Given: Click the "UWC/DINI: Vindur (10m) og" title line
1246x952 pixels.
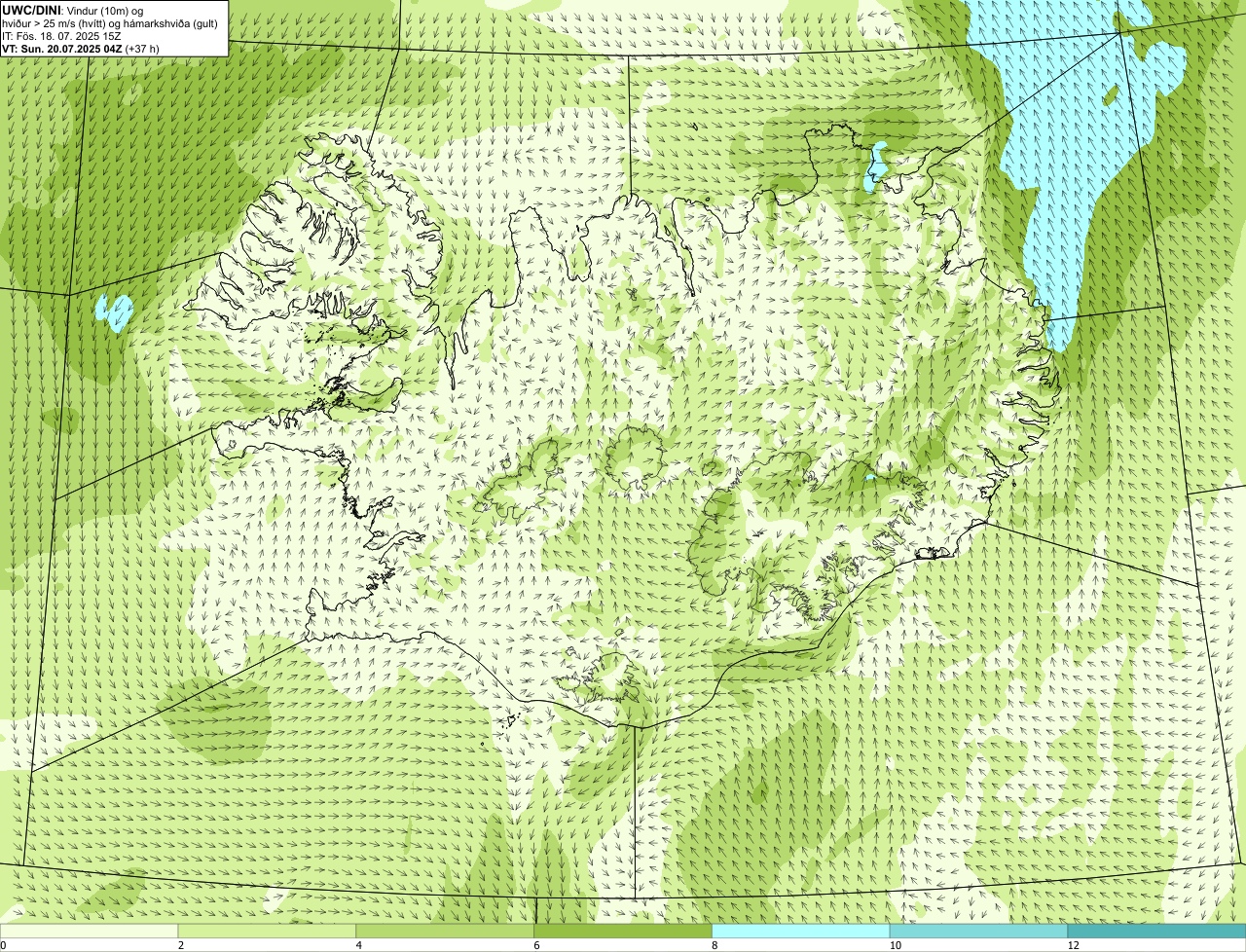Looking at the screenshot, I should click(x=73, y=10).
